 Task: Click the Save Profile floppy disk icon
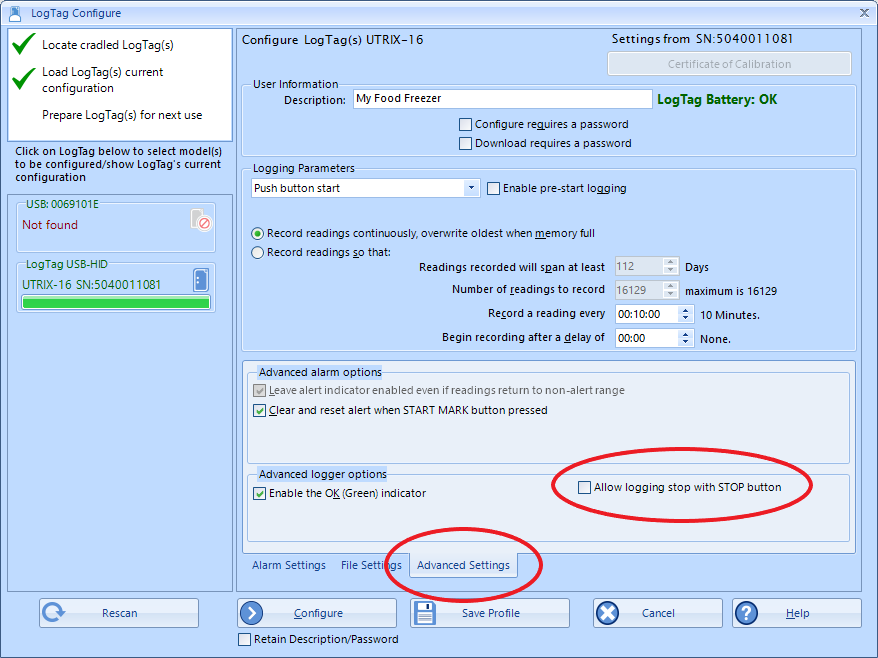point(424,613)
